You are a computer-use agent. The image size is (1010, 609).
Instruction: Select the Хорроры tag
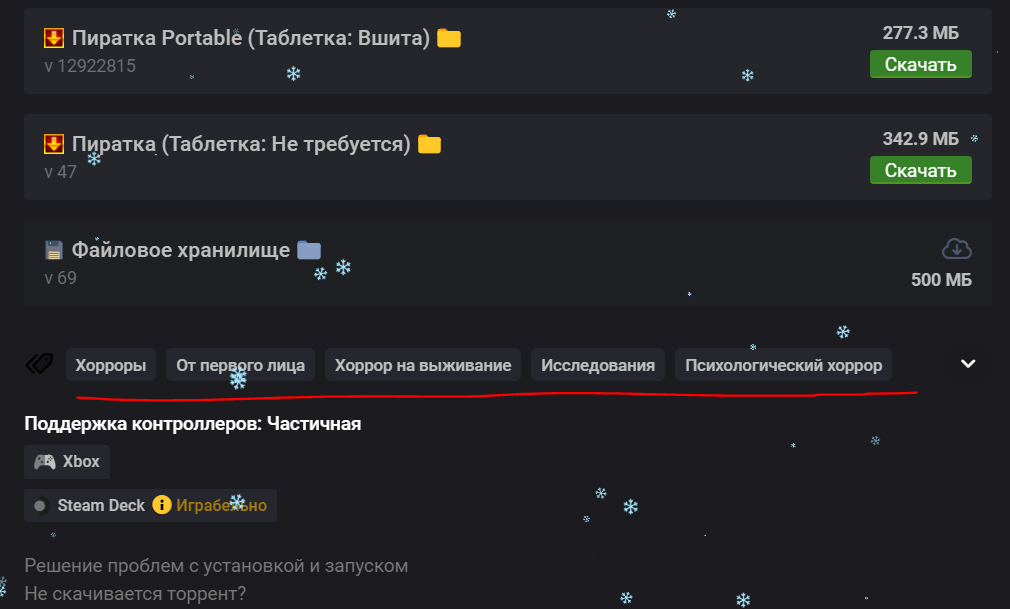[110, 365]
